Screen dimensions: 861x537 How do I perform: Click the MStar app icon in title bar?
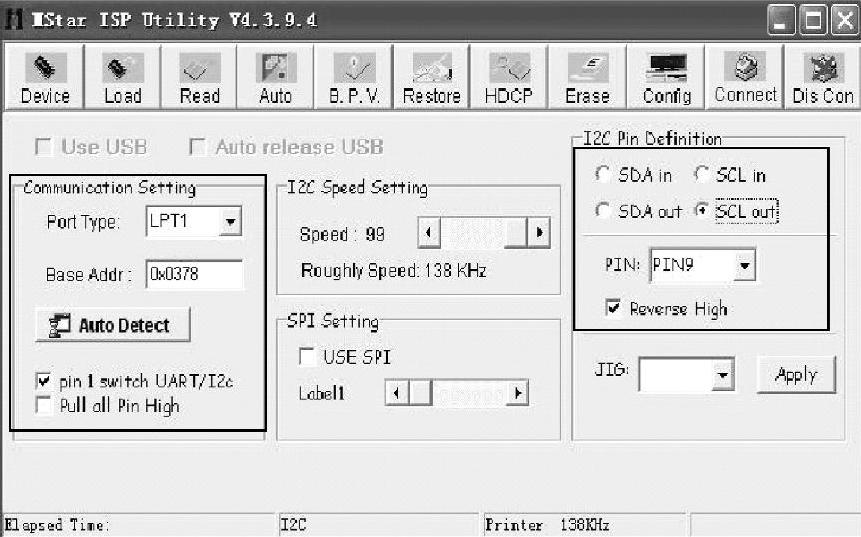coord(14,20)
